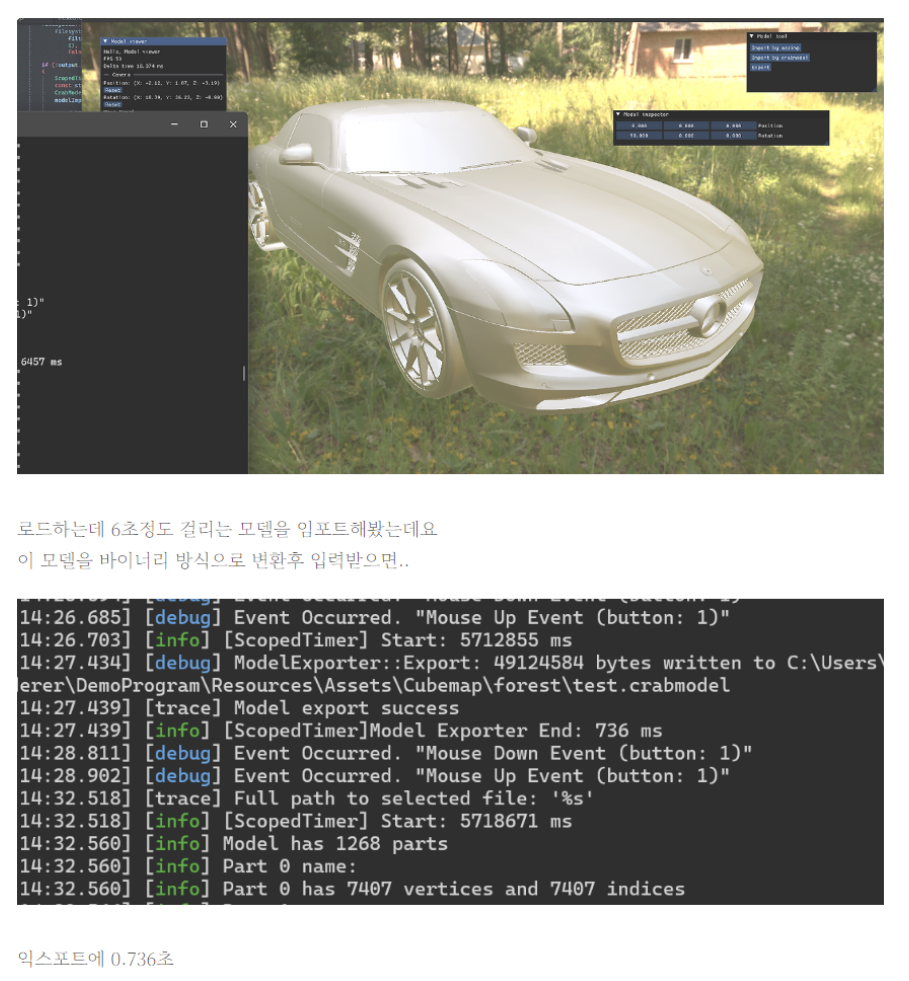909x981 pixels.
Task: Click the text '로드하는데 6초정도 걸리는 모델을 임포트해봤는데요'
Action: (x=227, y=529)
